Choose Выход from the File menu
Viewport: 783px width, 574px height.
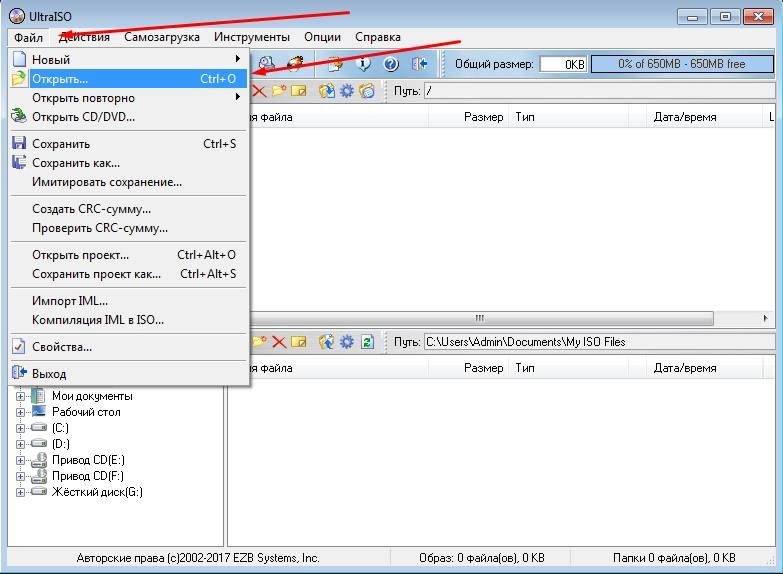pyautogui.click(x=128, y=374)
